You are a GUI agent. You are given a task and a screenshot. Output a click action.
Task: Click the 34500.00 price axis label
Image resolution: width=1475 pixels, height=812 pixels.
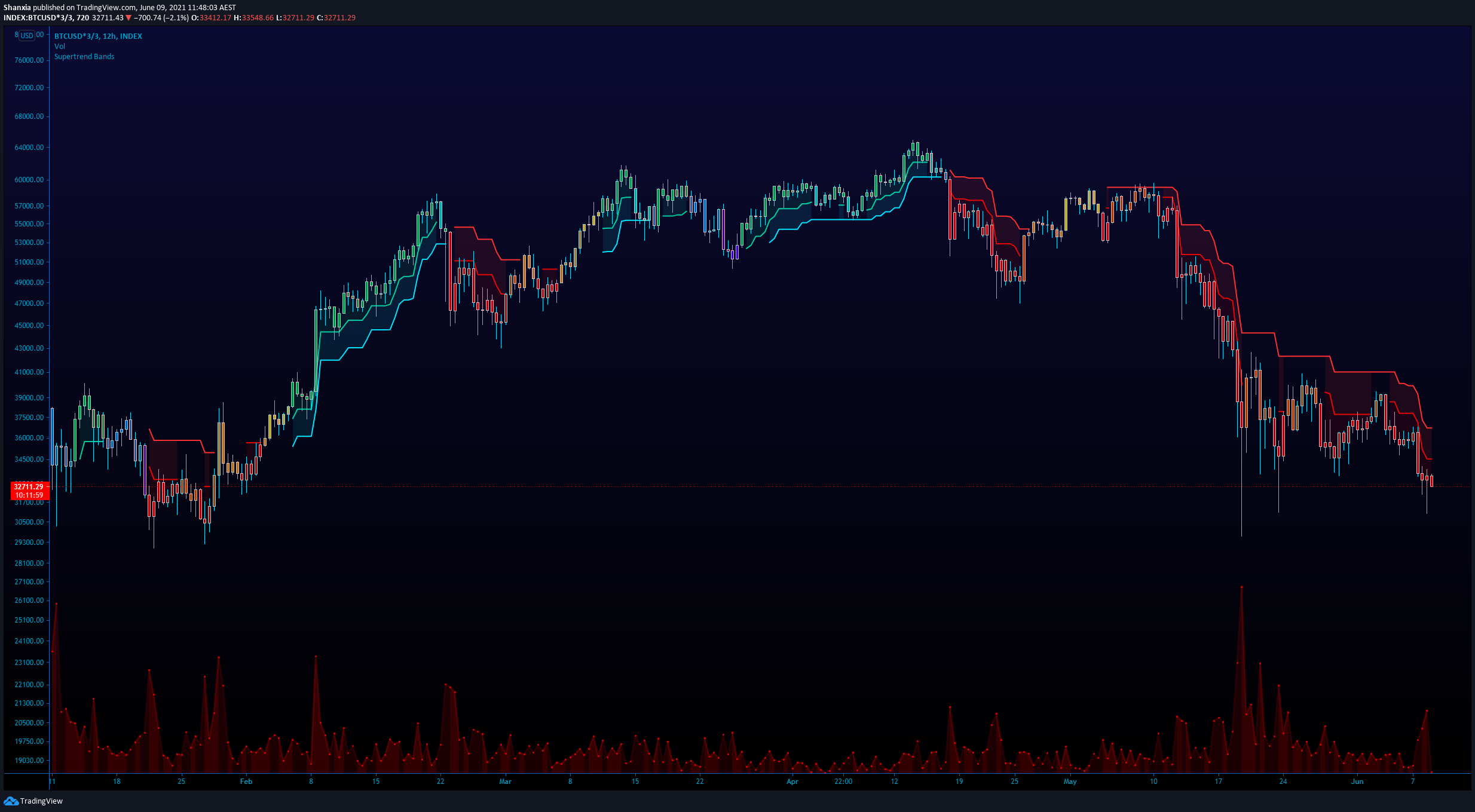29,459
